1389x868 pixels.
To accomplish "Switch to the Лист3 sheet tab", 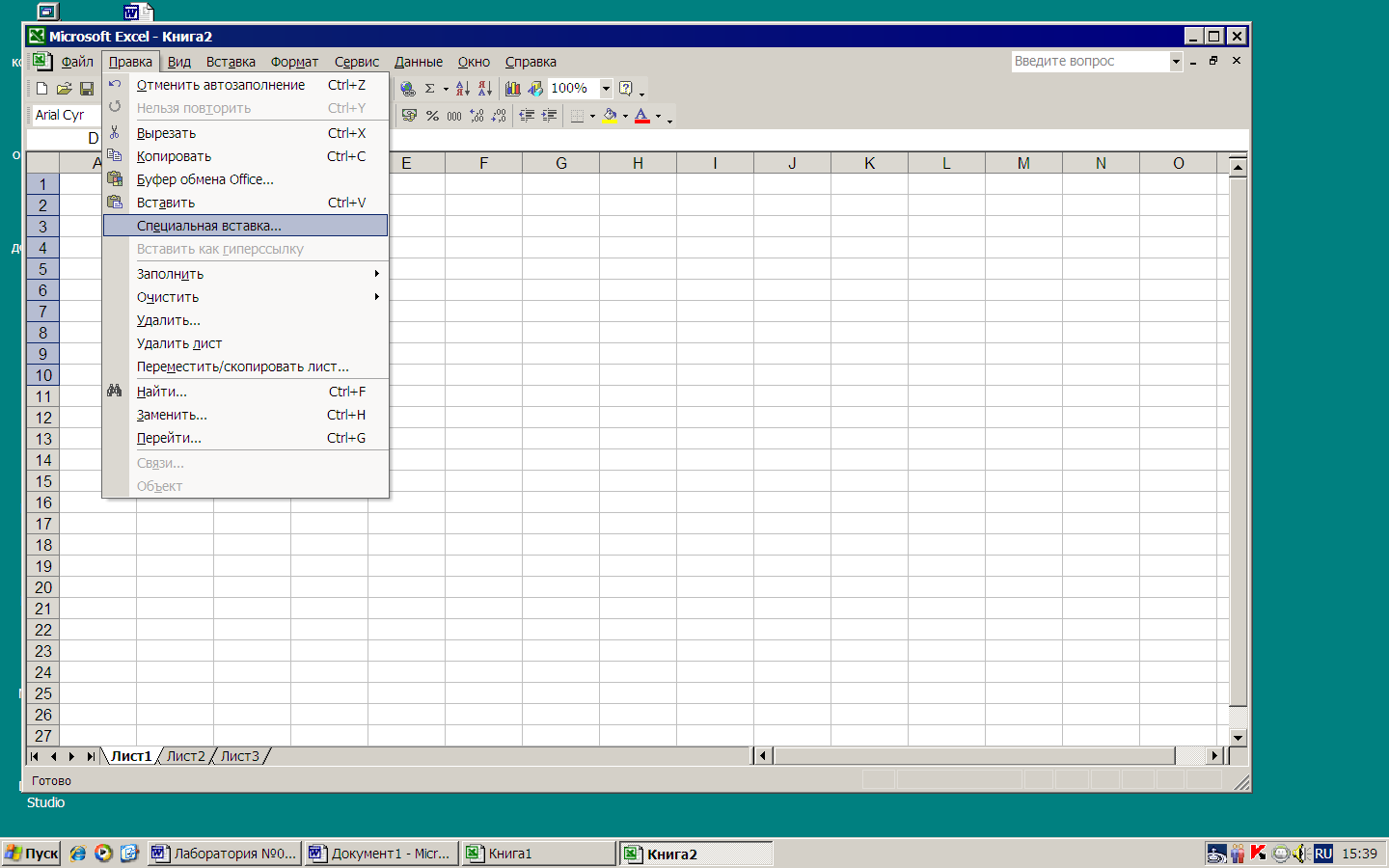I will pyautogui.click(x=240, y=756).
